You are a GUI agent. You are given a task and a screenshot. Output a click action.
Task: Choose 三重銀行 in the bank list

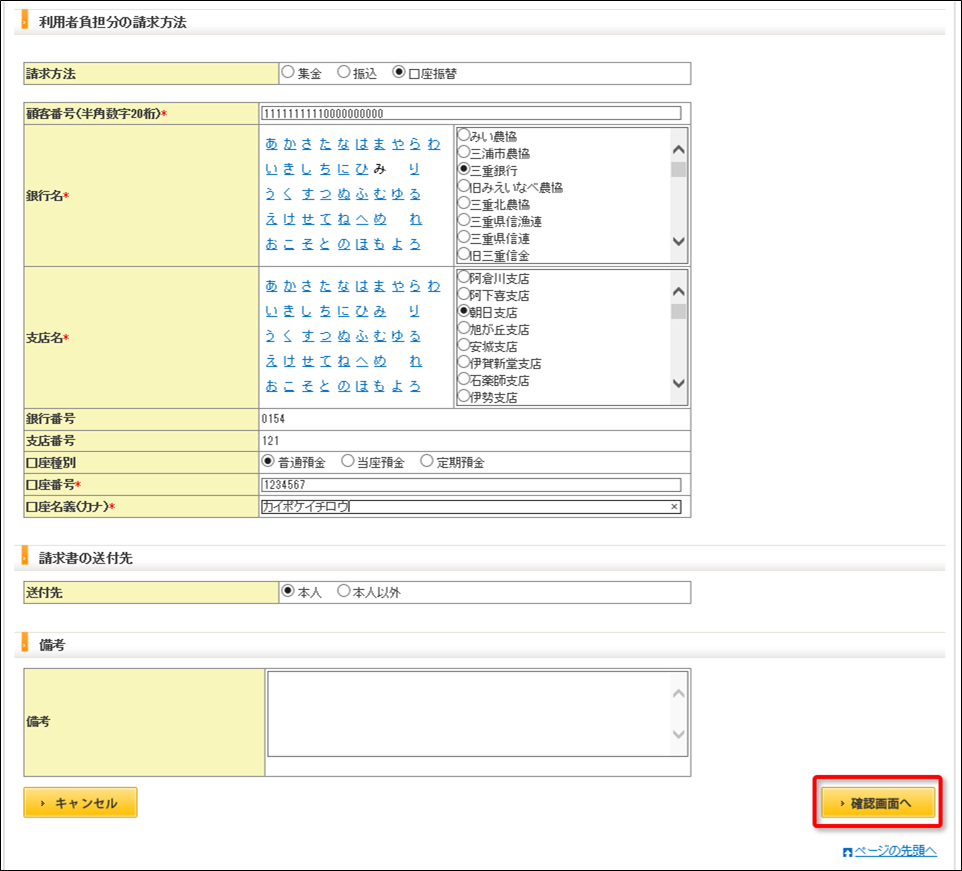(464, 169)
